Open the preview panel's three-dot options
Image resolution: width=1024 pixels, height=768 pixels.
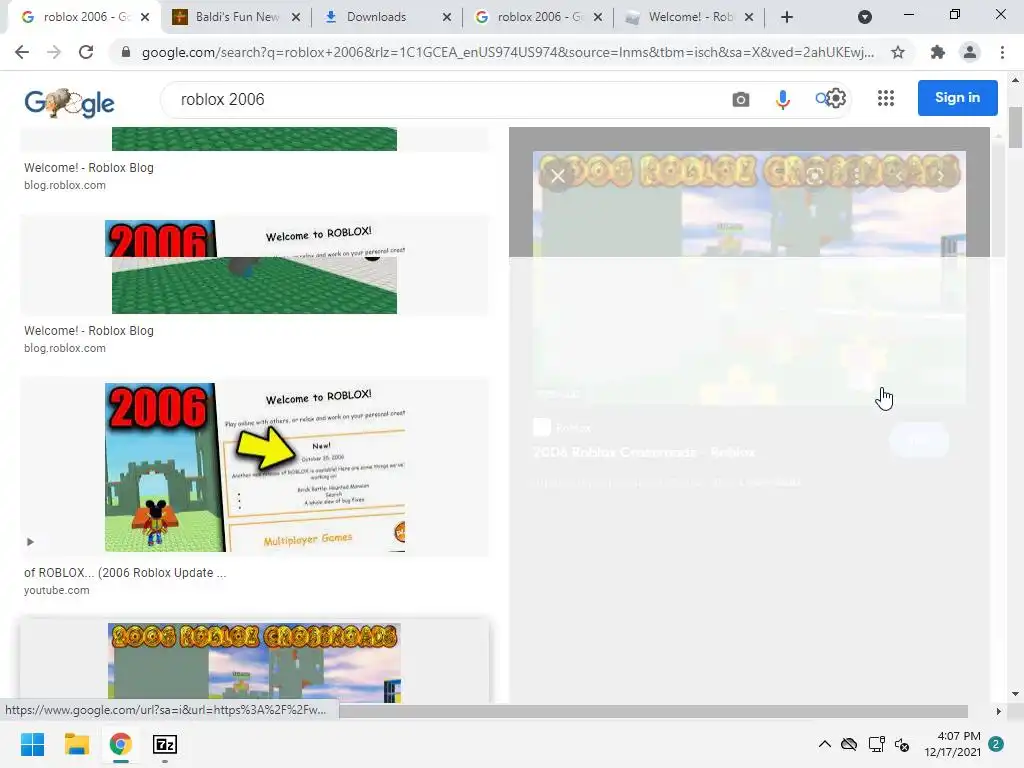click(857, 176)
